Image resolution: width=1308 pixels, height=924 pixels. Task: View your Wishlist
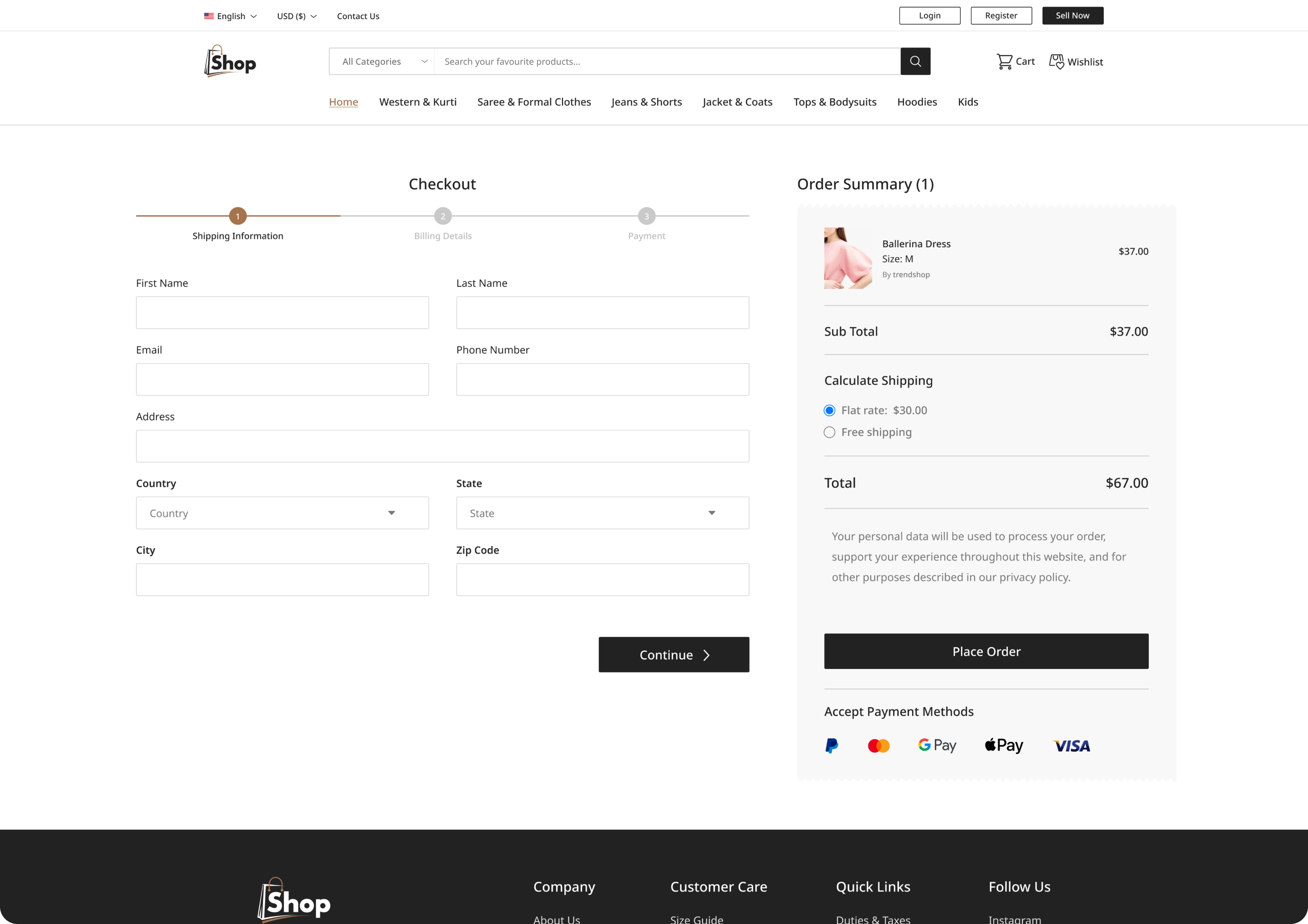(x=1076, y=61)
